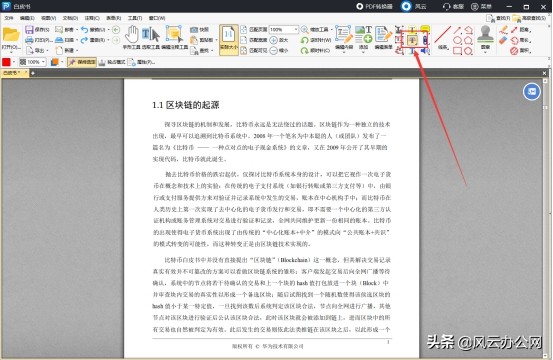Viewport: 553px width, 360px height.
Task: Click the Snapshot (快照) camera icon
Action: (x=194, y=30)
